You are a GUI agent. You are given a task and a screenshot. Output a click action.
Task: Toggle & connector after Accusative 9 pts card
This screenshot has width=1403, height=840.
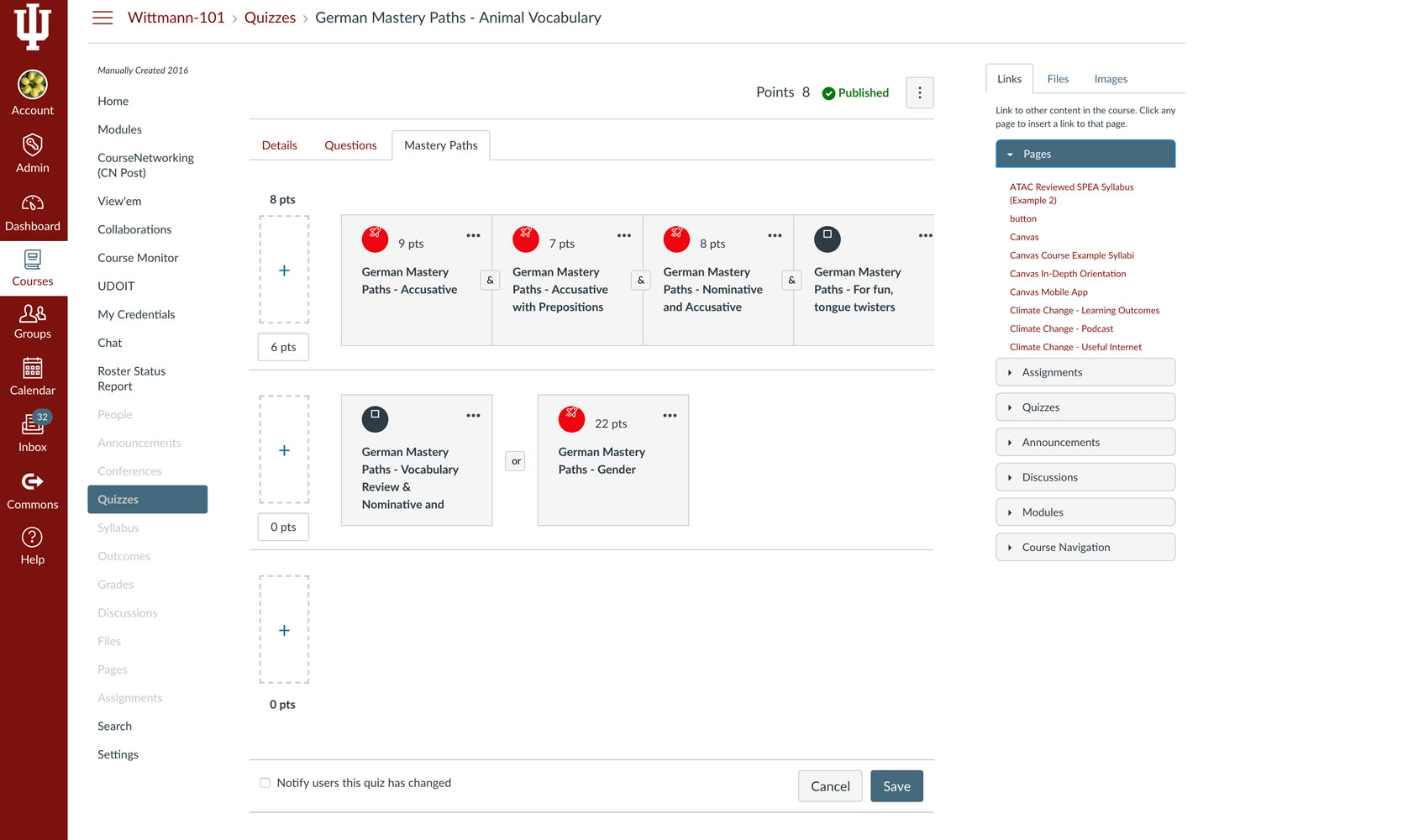(491, 280)
